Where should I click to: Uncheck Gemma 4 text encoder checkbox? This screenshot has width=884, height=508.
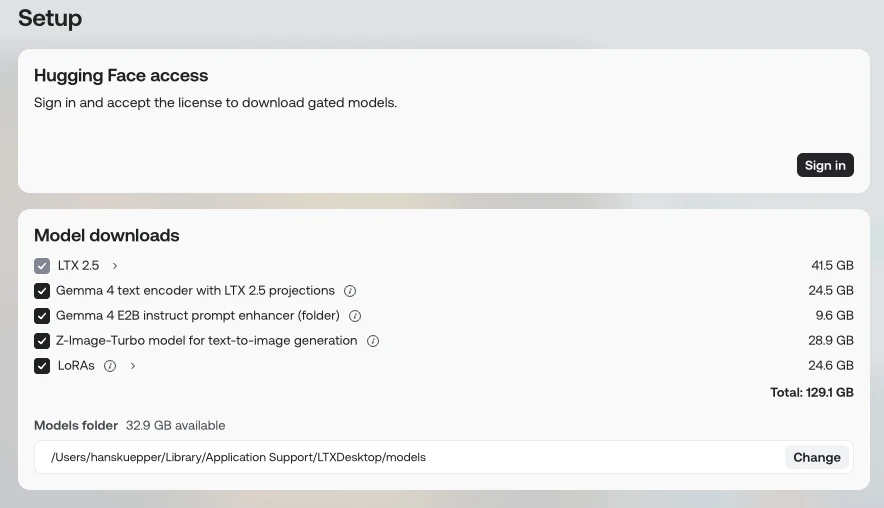(x=42, y=291)
